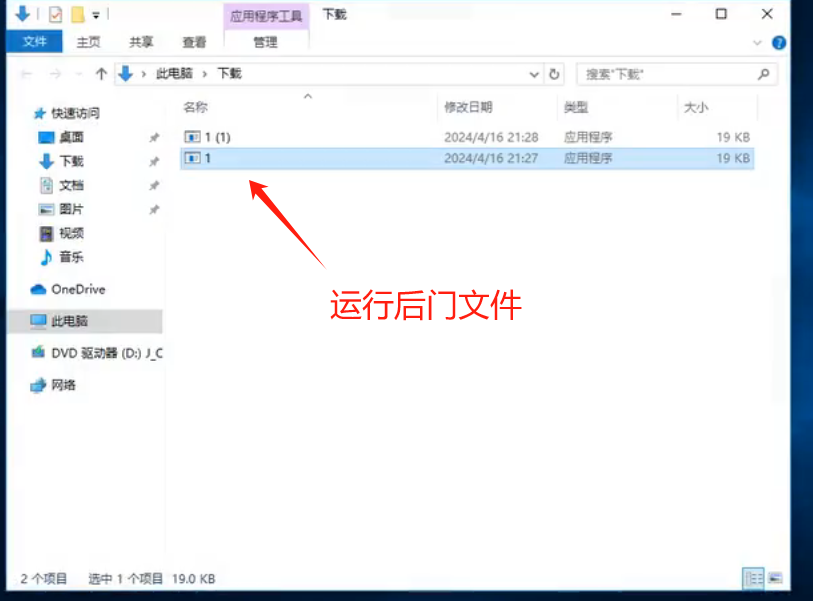Viewport: 813px width, 601px height.
Task: Select the file named 1
Action: pos(467,158)
